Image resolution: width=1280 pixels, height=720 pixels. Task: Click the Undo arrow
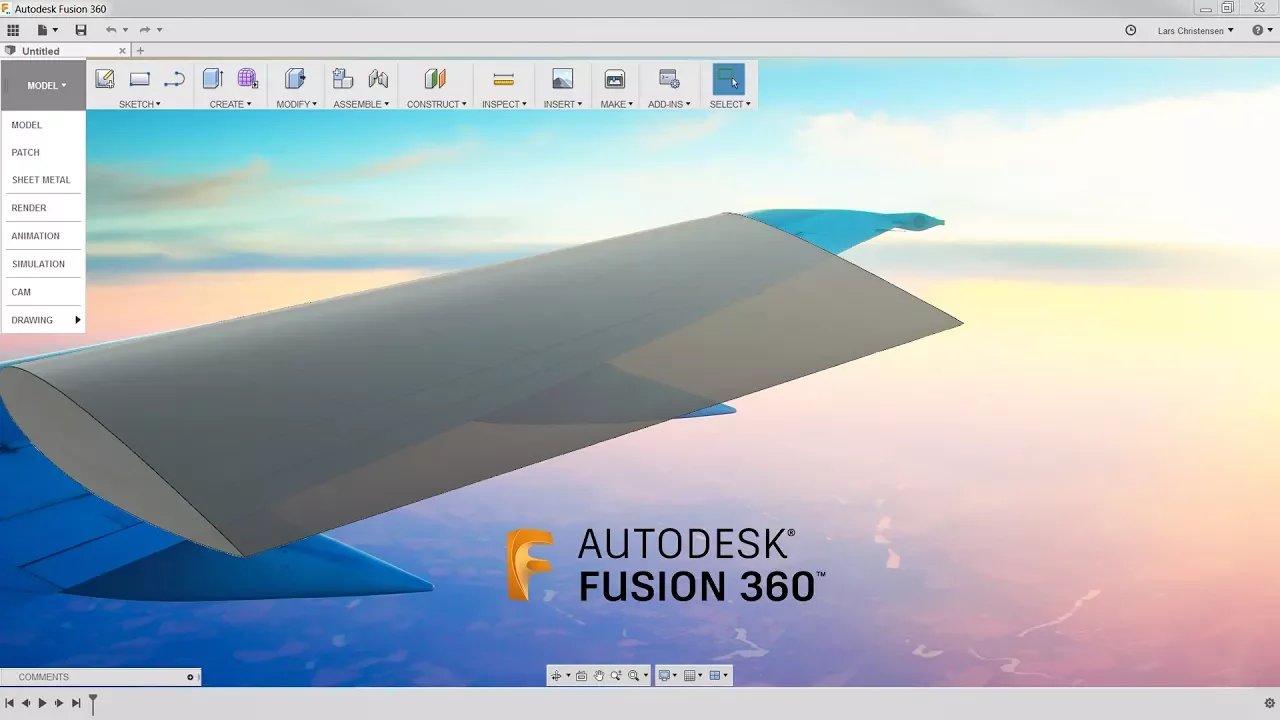(110, 30)
